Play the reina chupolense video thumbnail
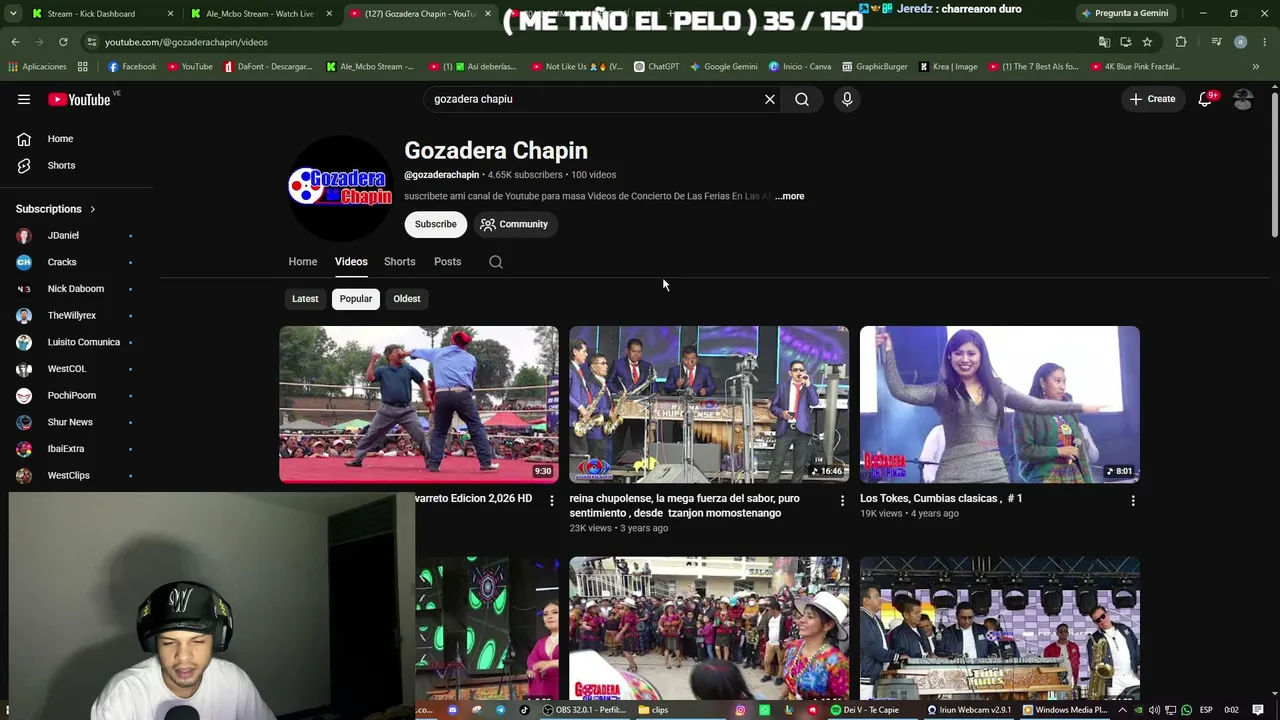 click(709, 404)
